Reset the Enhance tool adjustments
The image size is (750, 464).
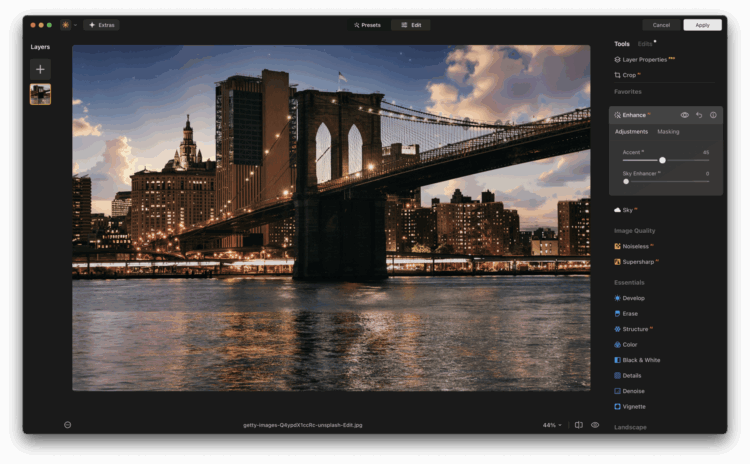click(x=699, y=115)
